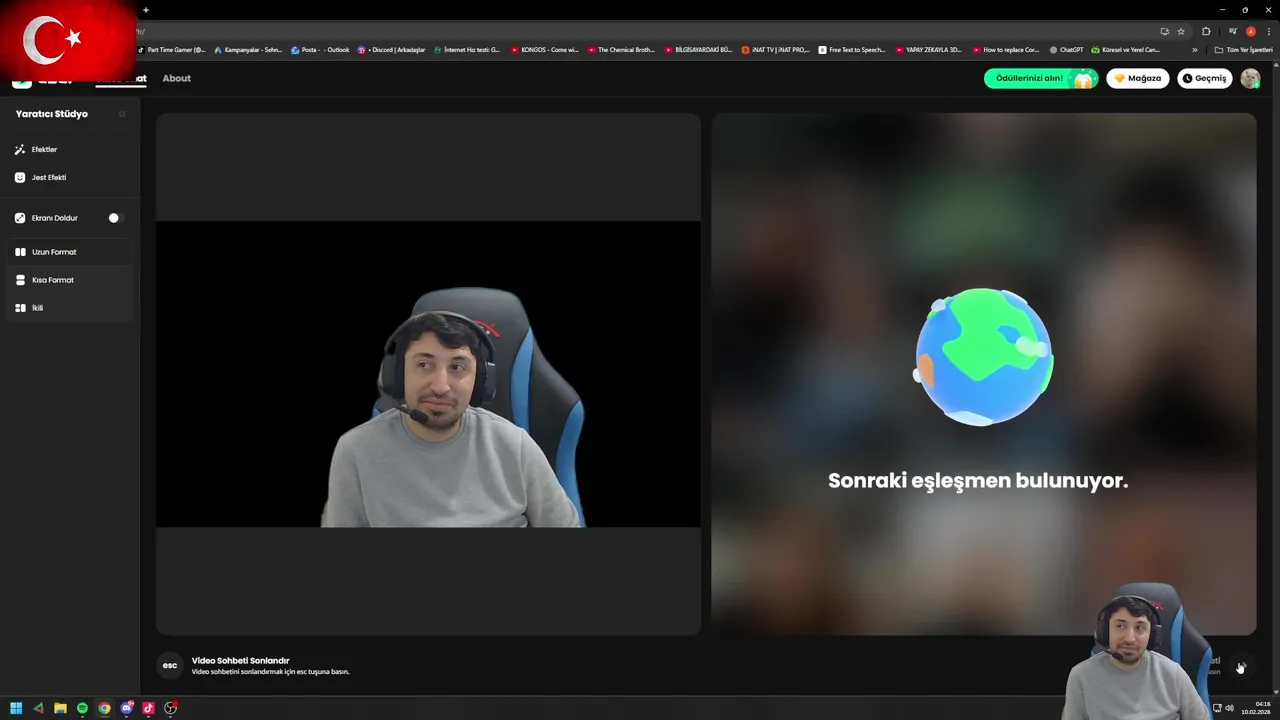Viewport: 1280px width, 720px height.
Task: Open Discord from the taskbar
Action: tap(127, 708)
